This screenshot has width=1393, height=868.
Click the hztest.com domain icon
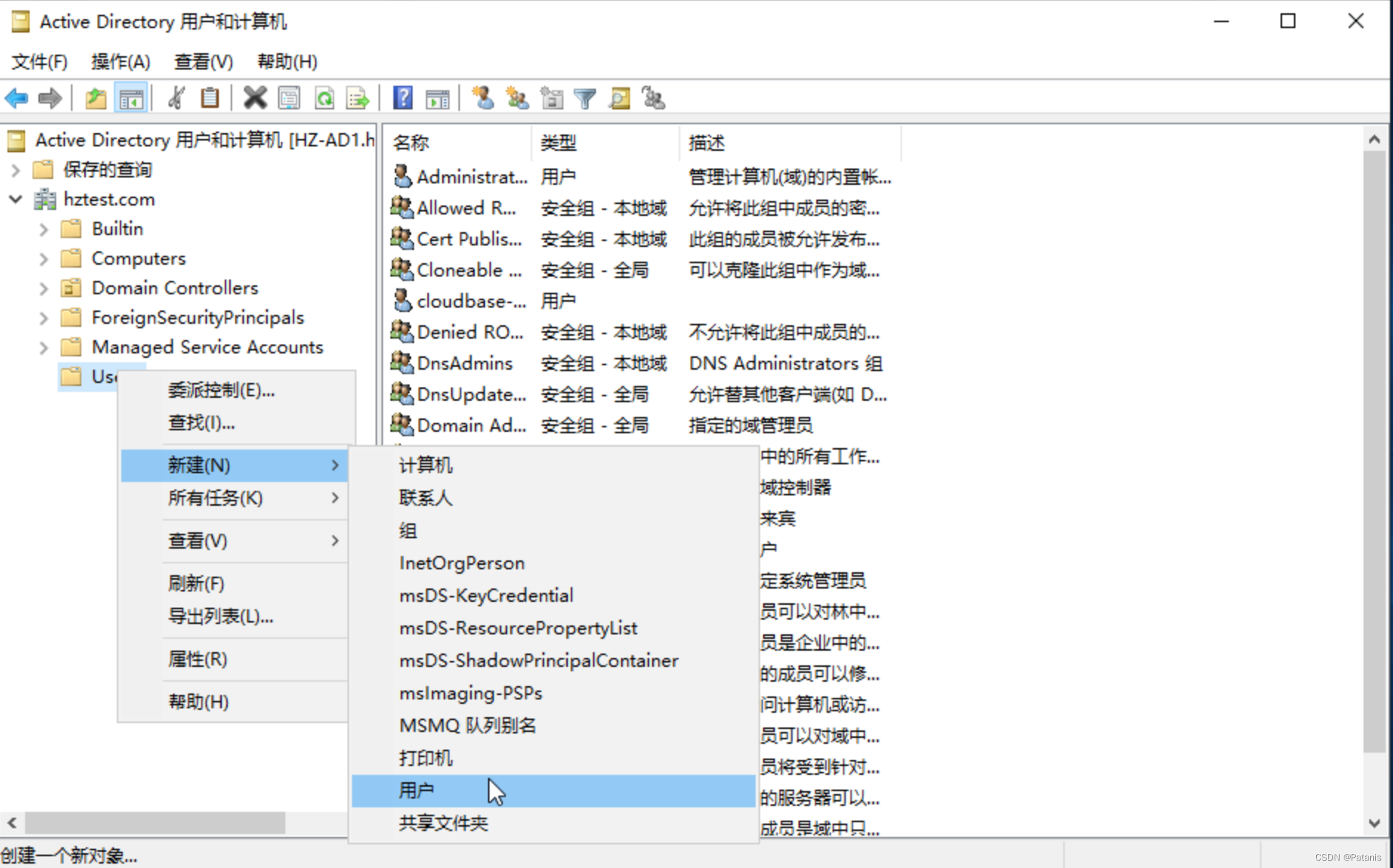click(x=45, y=199)
